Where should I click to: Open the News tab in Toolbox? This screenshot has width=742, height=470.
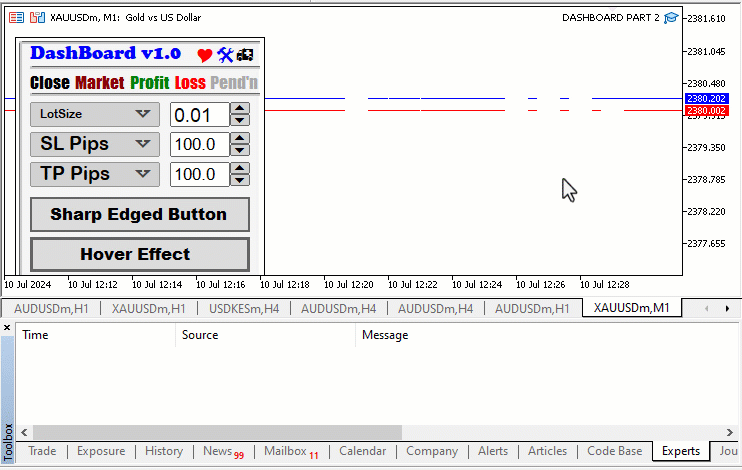click(223, 452)
